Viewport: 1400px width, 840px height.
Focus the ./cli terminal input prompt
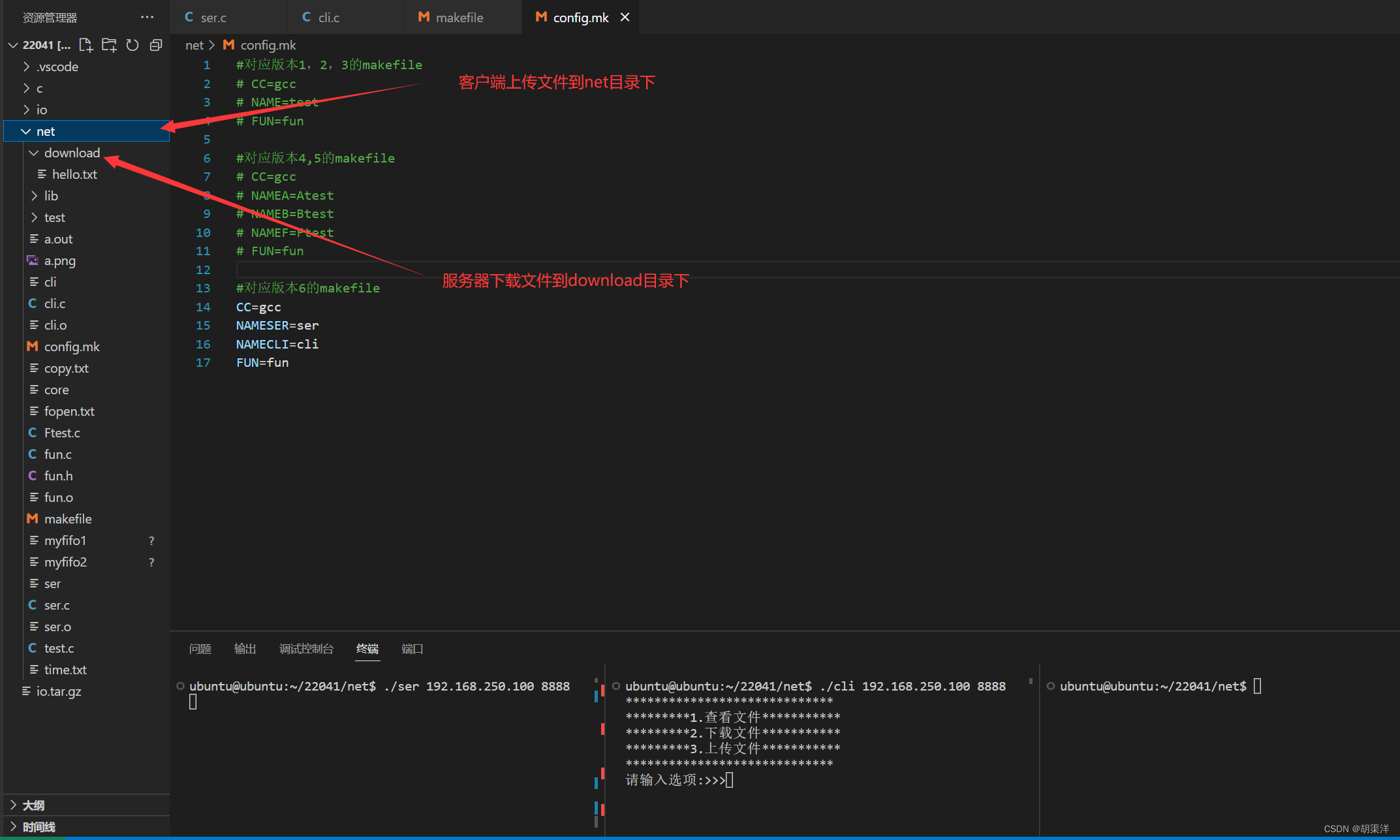click(729, 780)
